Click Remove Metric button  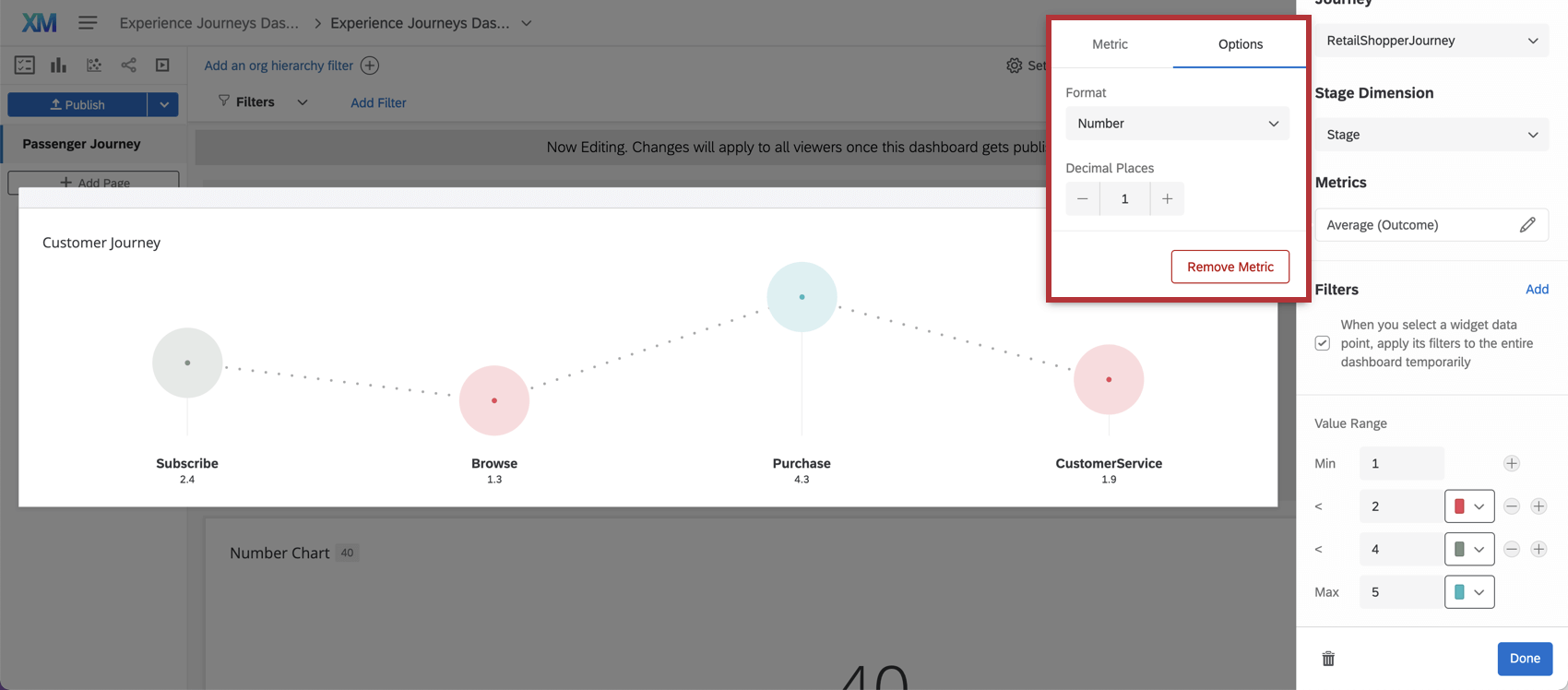tap(1230, 267)
